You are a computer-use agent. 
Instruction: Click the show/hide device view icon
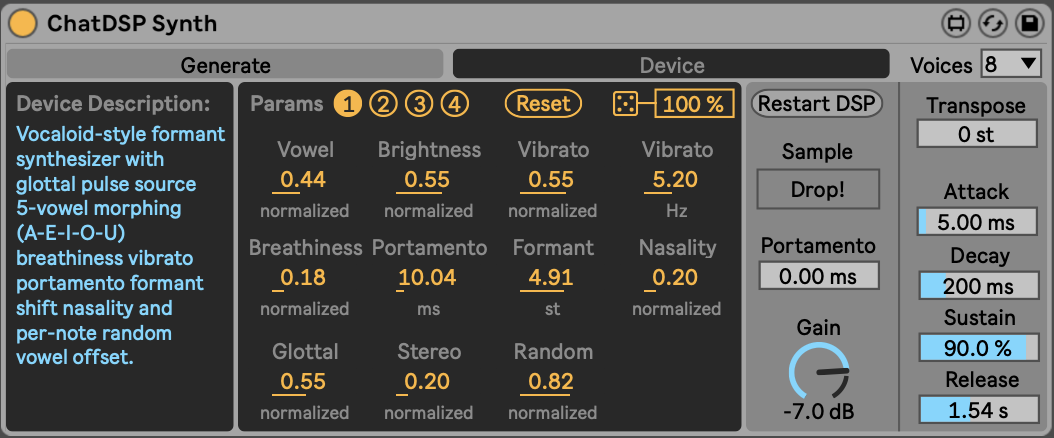pyautogui.click(x=956, y=22)
